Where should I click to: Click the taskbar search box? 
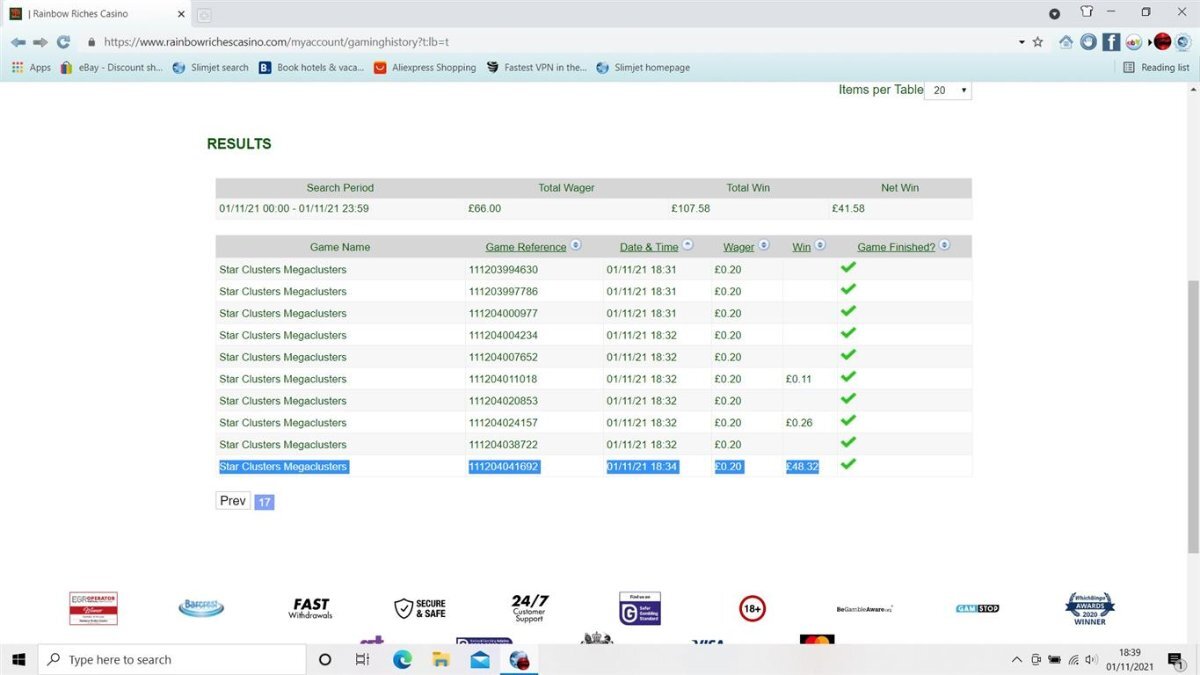pos(172,660)
